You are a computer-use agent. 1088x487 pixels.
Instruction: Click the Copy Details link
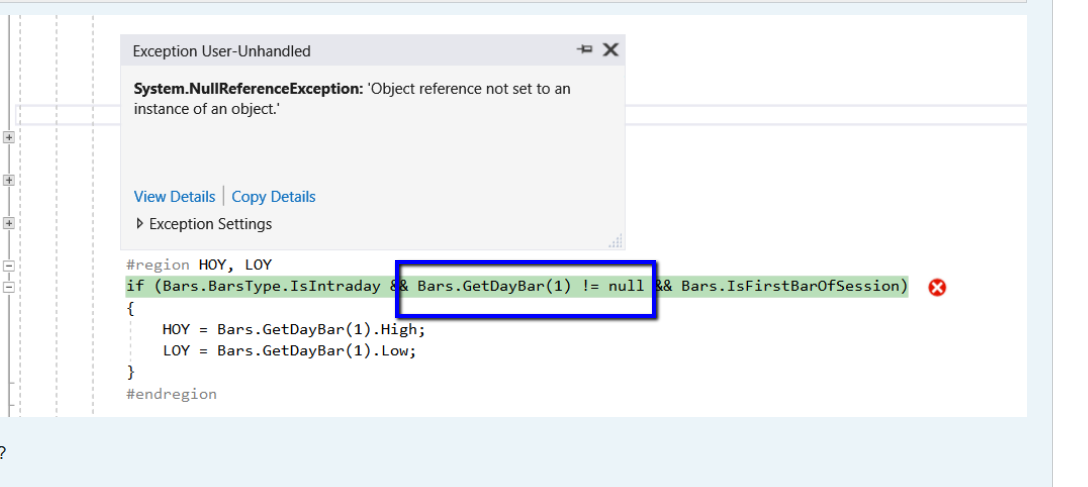click(273, 196)
